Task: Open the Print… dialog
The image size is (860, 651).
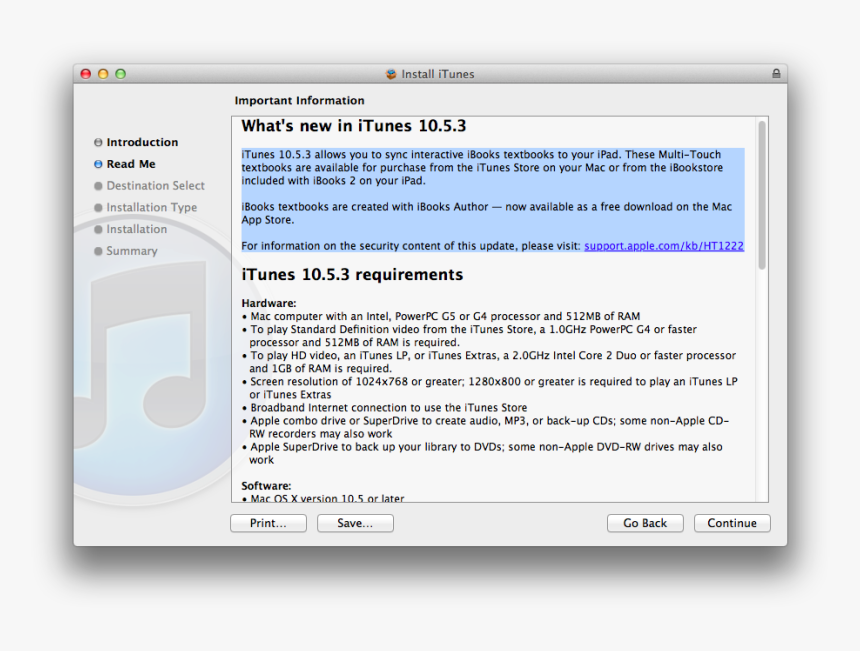Action: [x=268, y=523]
